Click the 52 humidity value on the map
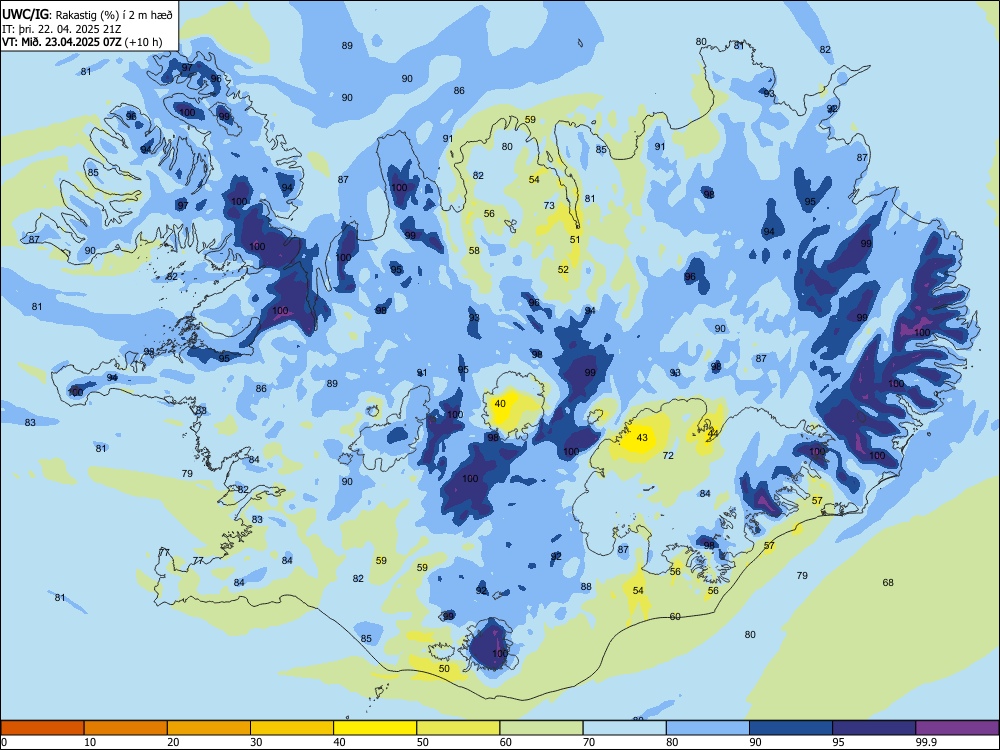The width and height of the screenshot is (1000, 750). point(563,270)
